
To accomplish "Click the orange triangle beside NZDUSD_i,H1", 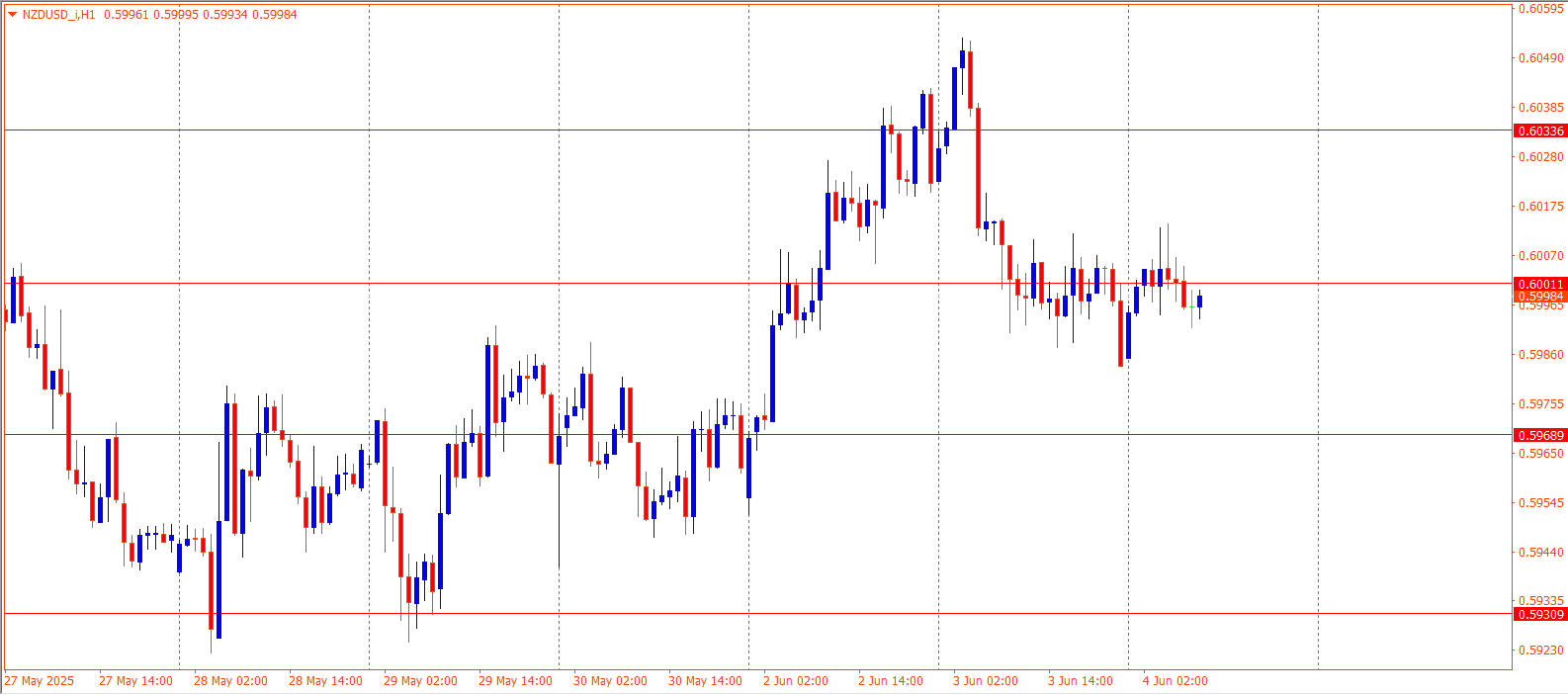I will click(x=12, y=15).
